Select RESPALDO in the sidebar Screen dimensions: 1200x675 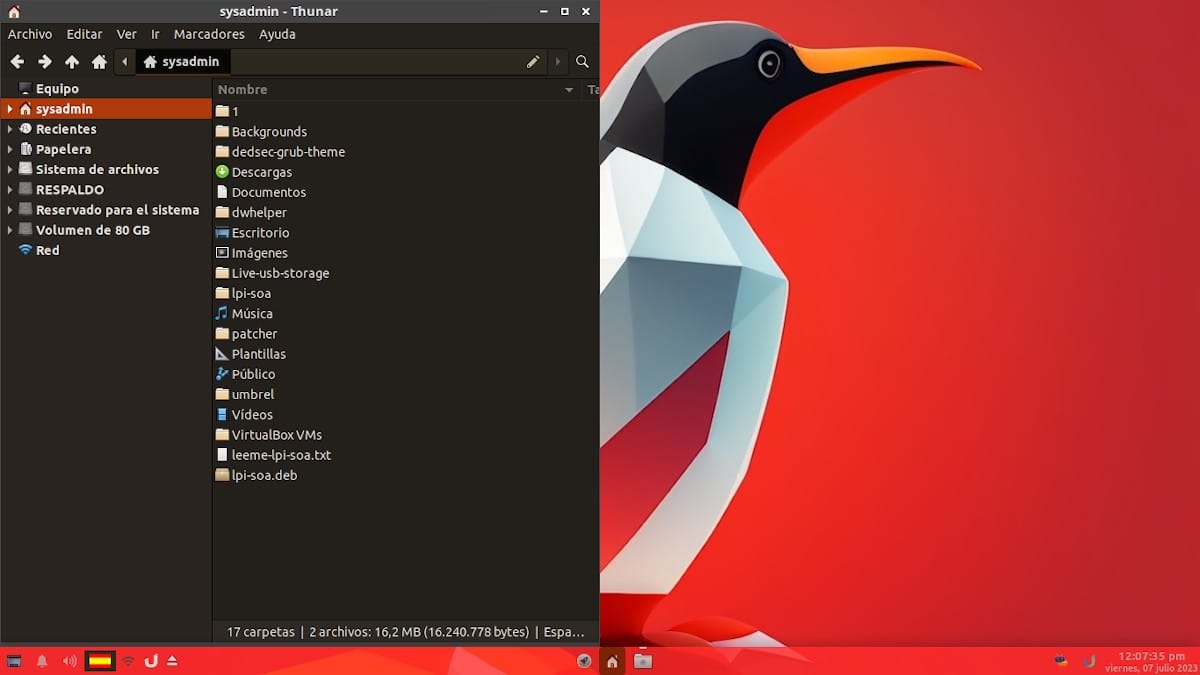pyautogui.click(x=70, y=189)
